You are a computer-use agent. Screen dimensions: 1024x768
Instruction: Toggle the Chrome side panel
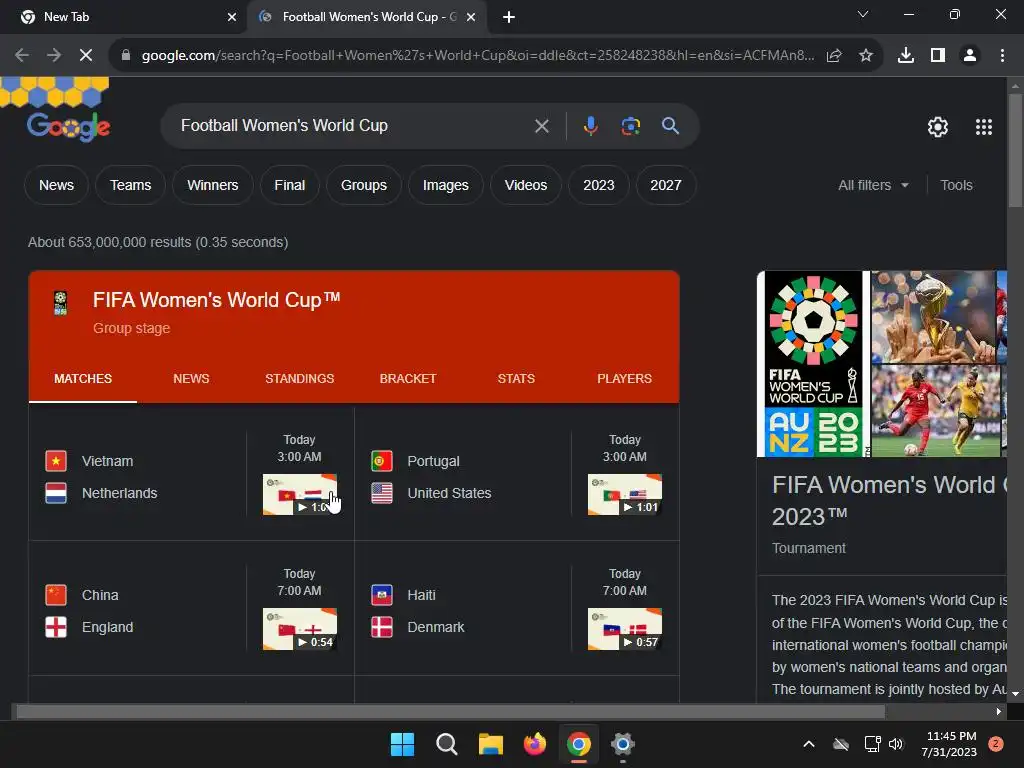tap(938, 56)
